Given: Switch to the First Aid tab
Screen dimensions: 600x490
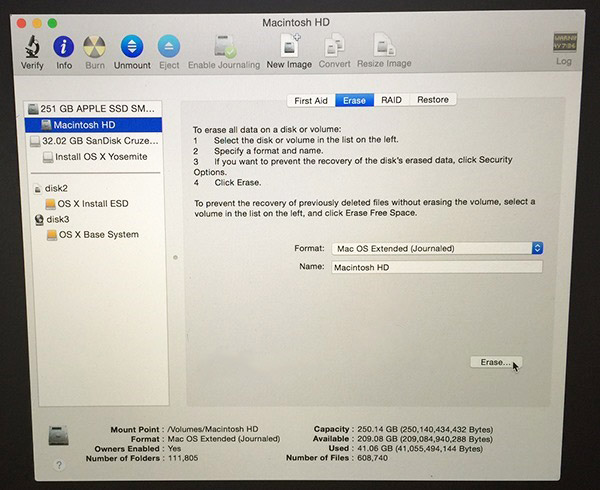Looking at the screenshot, I should (x=312, y=100).
